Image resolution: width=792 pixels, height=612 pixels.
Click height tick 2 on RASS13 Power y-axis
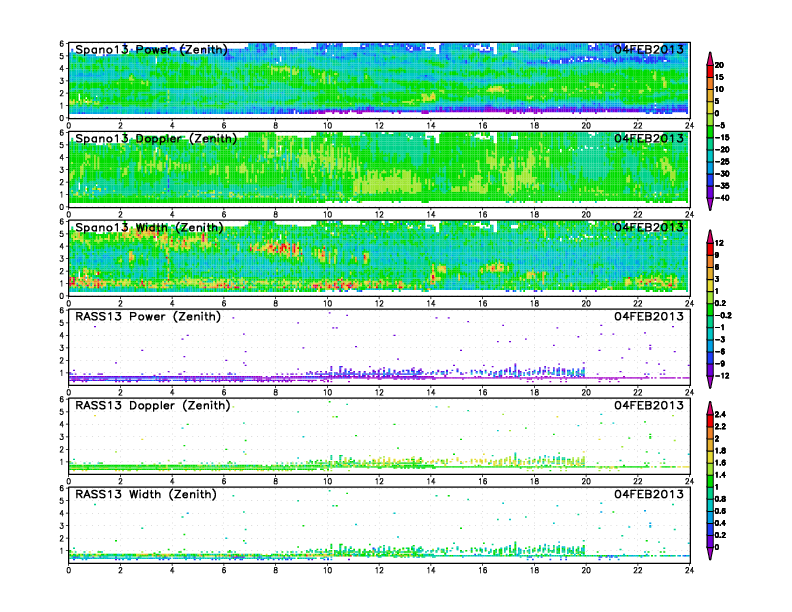[62, 361]
